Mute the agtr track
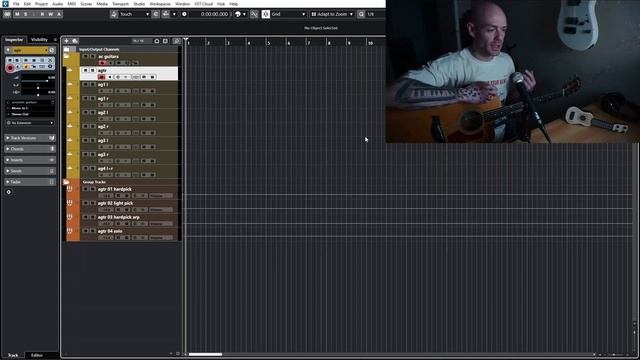The height and width of the screenshot is (360, 640). (x=86, y=71)
